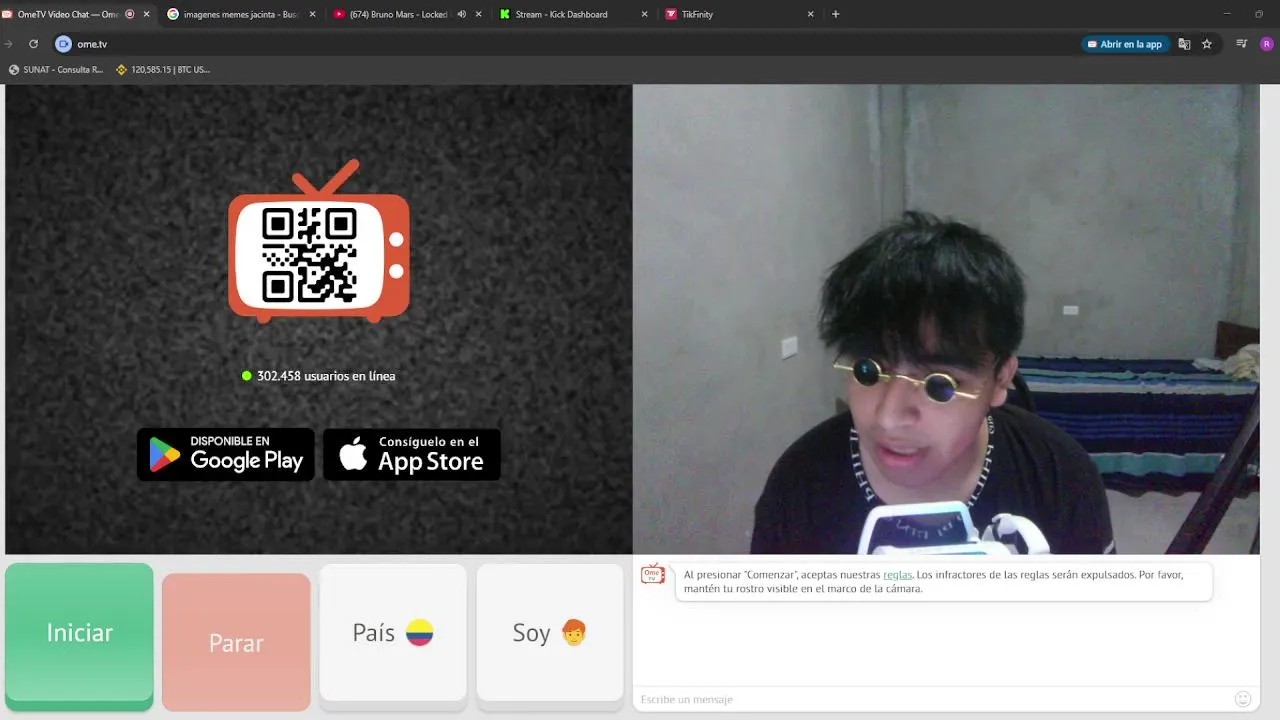The height and width of the screenshot is (720, 1280).
Task: Click the green Iniciar button
Action: click(x=79, y=636)
